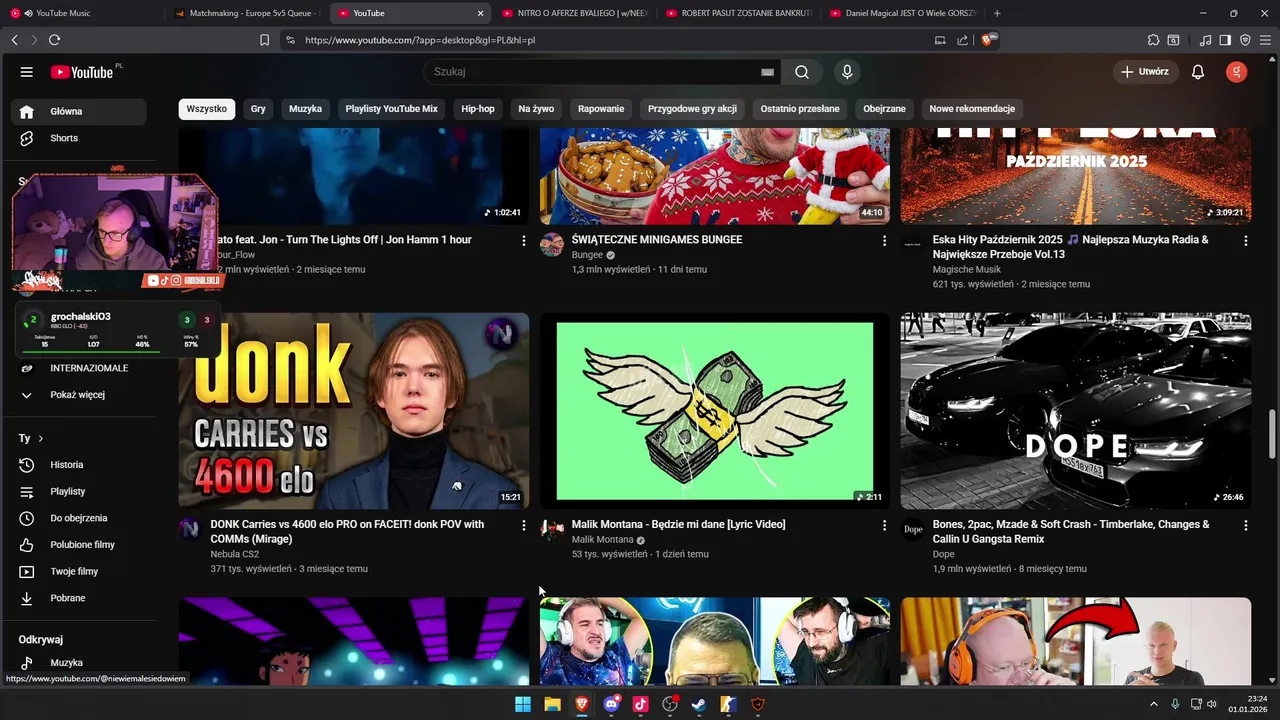Screen dimensions: 1280x720
Task: Bookmark this page with the bookmark icon
Action: (264, 40)
